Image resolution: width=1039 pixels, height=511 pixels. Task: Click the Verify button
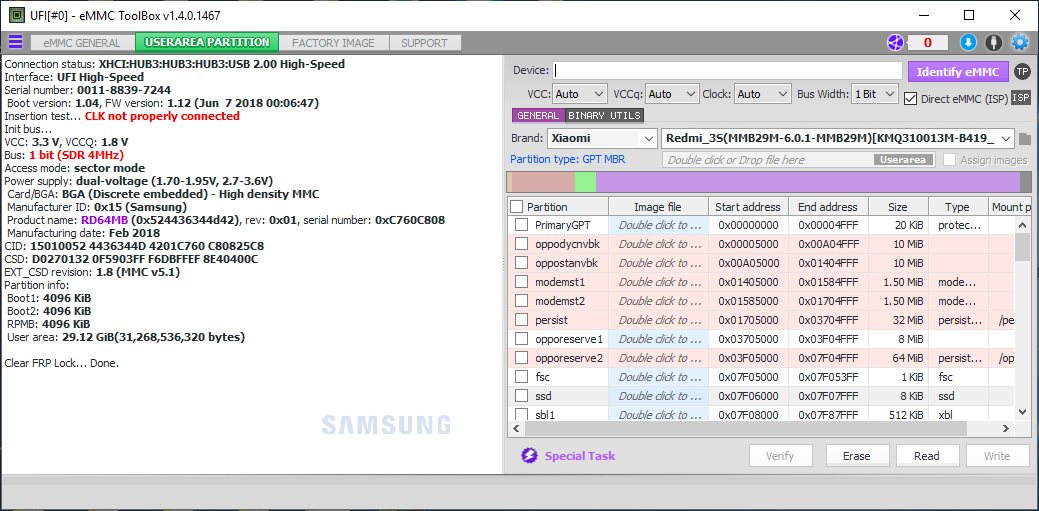[780, 456]
